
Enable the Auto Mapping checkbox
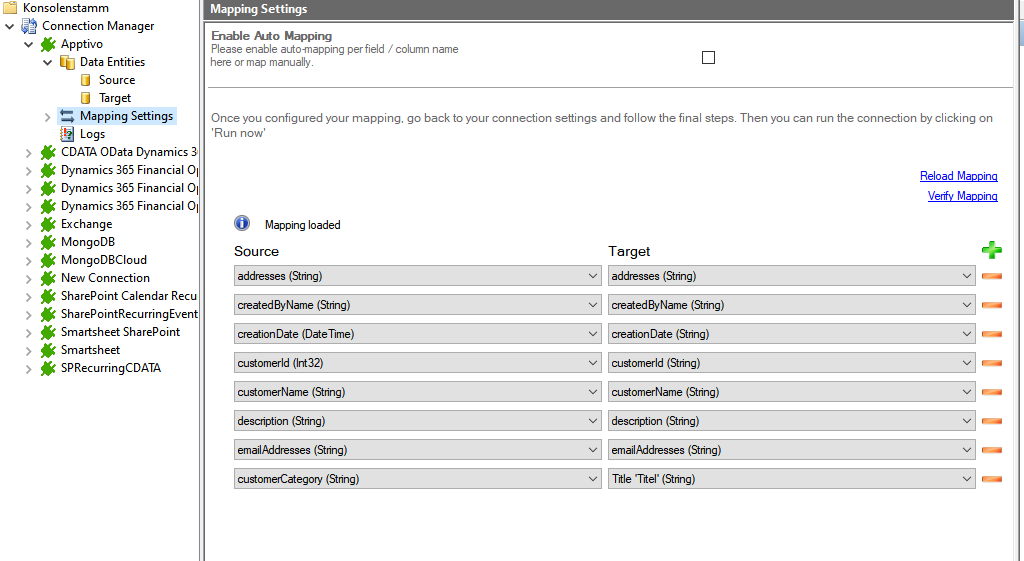point(708,58)
